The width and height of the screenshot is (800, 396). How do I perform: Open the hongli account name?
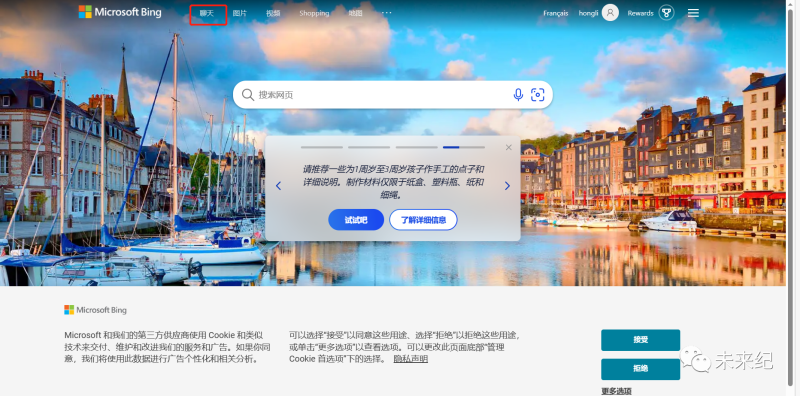click(x=588, y=13)
